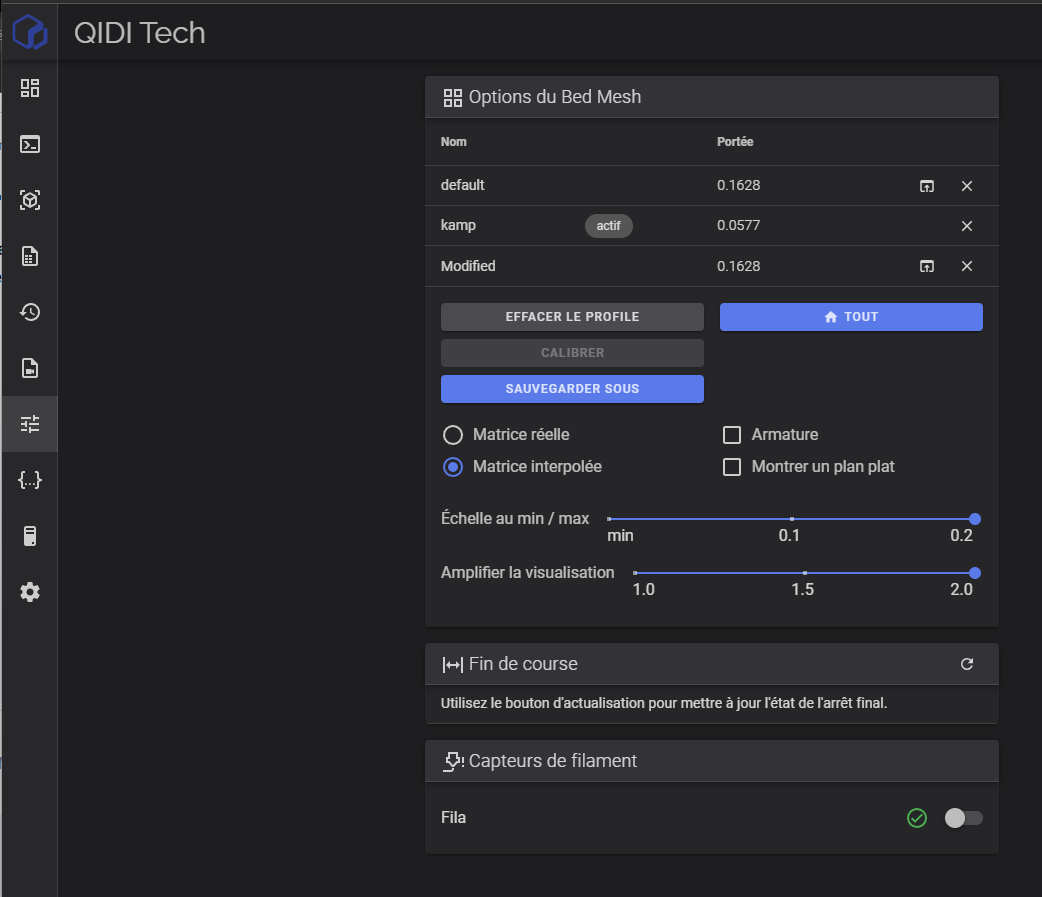Open the History page icon
This screenshot has width=1042, height=897.
pos(30,312)
